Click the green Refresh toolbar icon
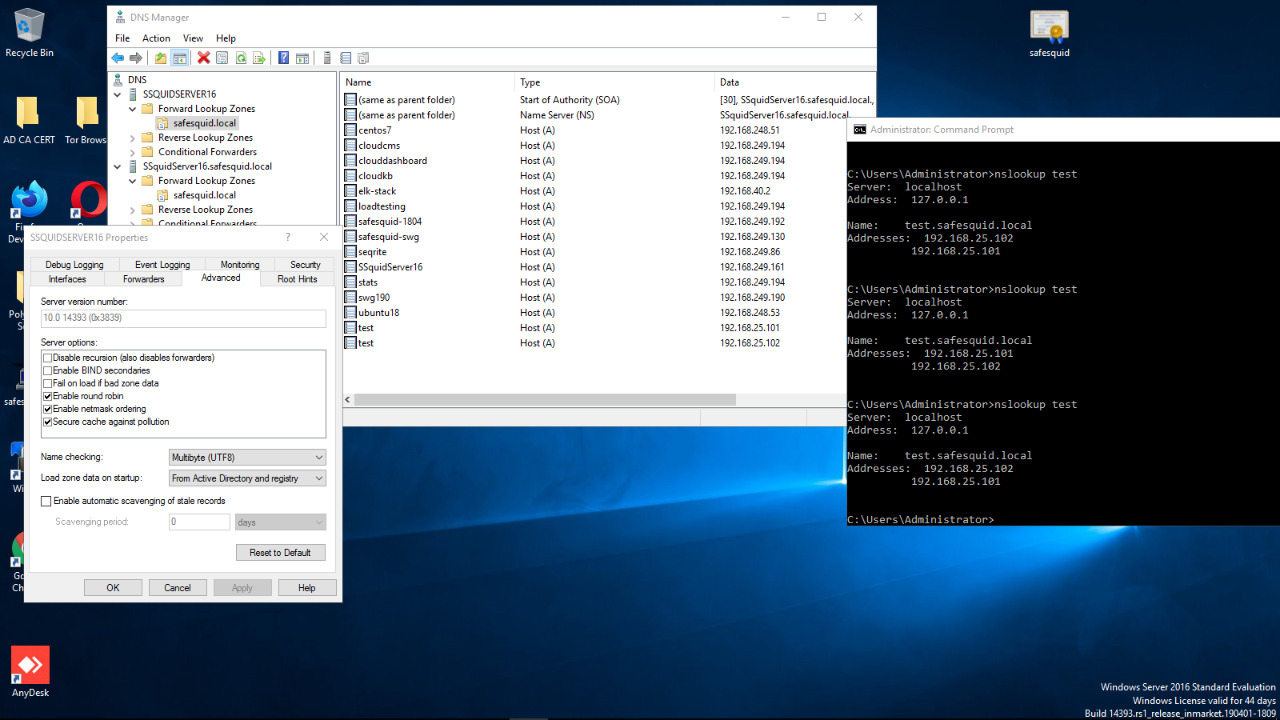 tap(241, 58)
